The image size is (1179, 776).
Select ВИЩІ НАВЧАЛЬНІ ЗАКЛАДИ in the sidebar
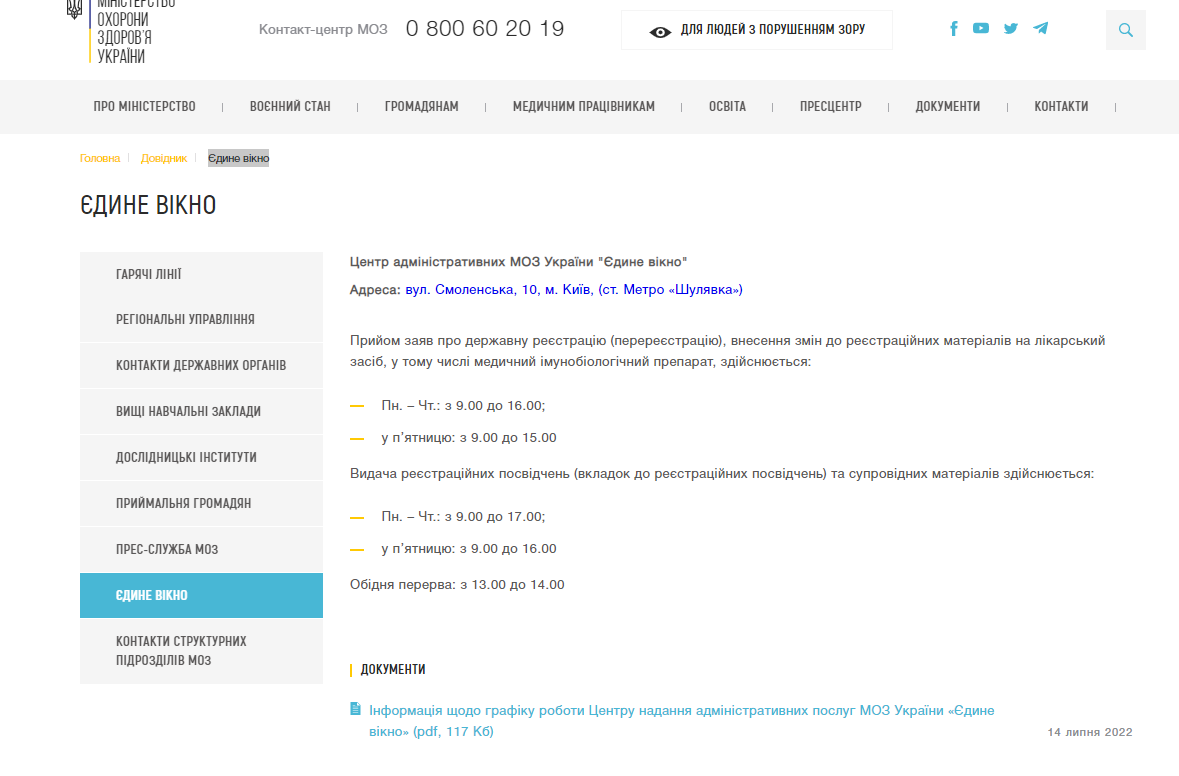coord(202,411)
